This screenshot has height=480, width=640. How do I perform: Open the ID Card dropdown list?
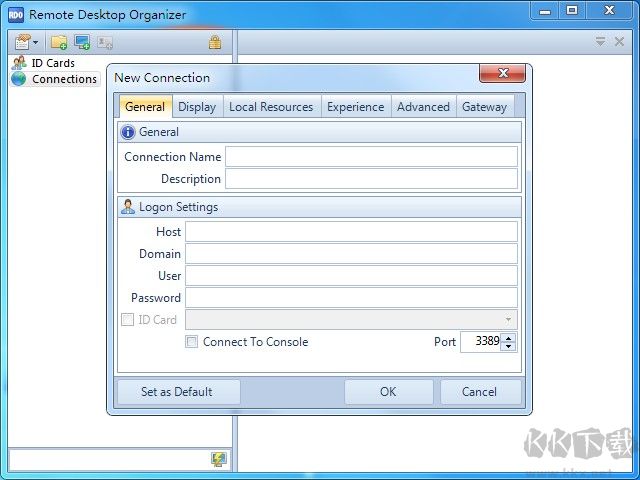click(508, 320)
